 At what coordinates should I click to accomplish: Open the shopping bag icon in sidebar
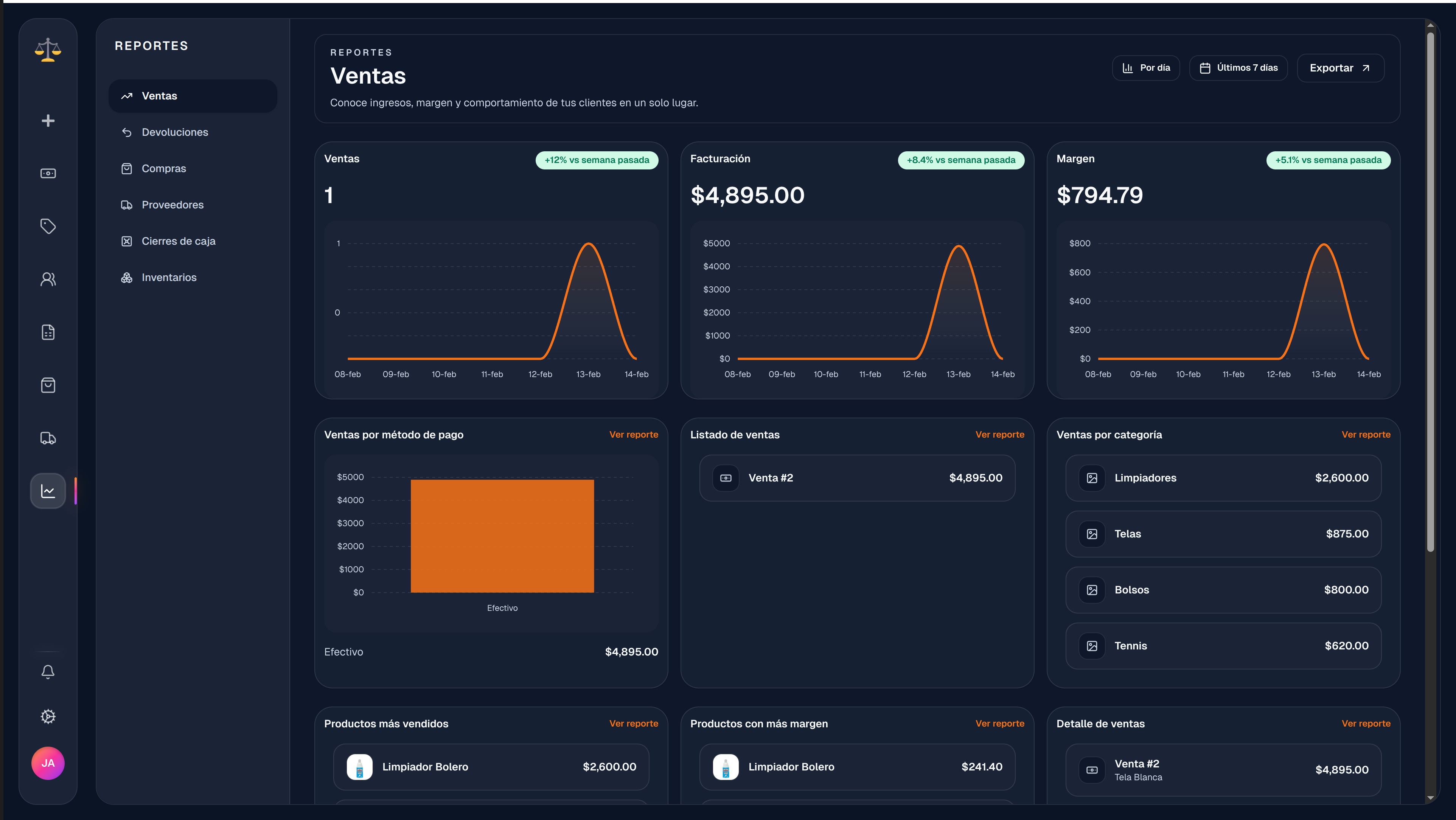click(48, 385)
